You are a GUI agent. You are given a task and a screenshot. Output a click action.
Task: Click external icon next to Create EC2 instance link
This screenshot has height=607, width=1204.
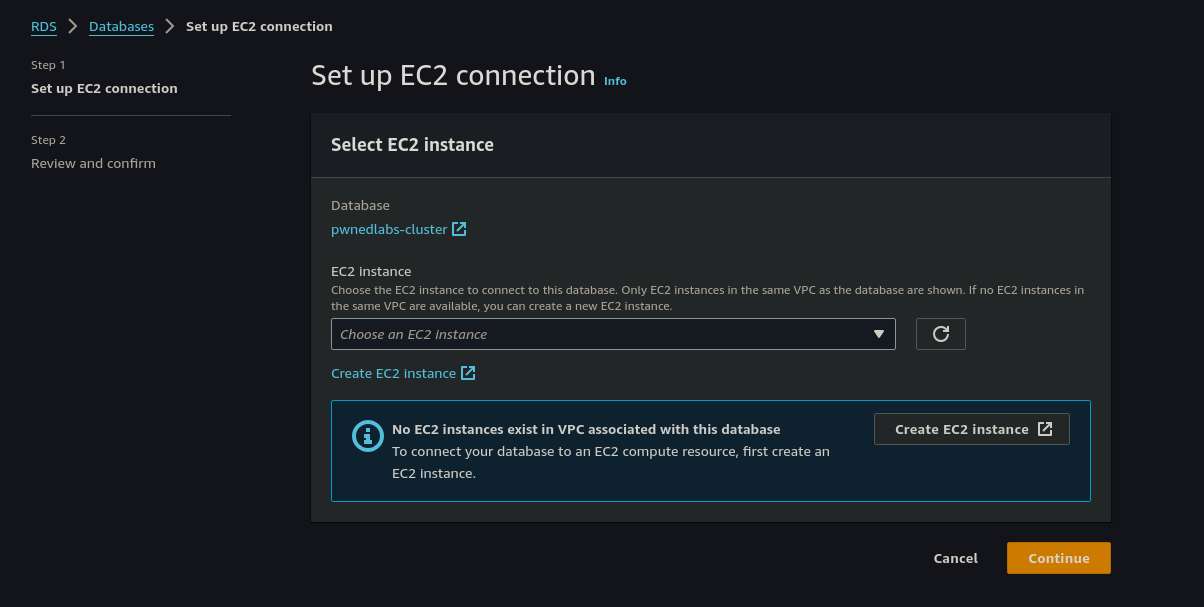click(467, 373)
